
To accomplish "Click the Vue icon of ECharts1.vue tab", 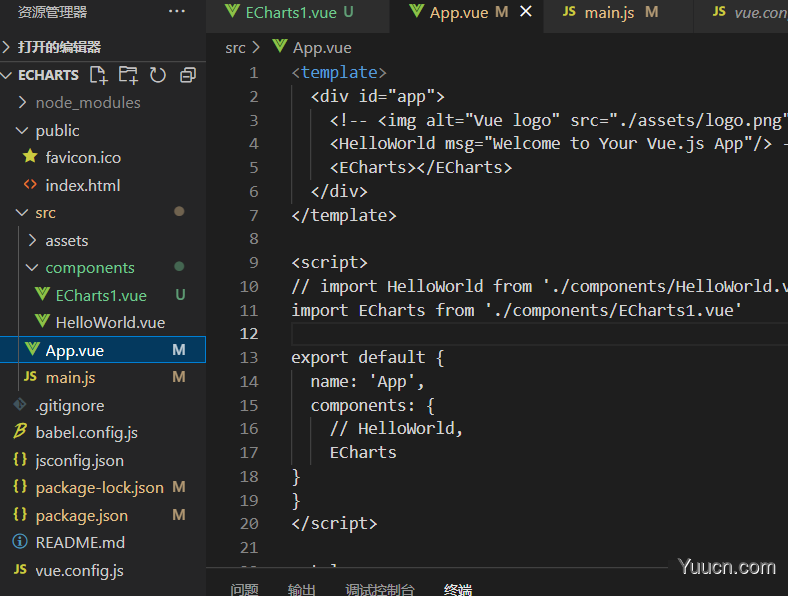I will (x=232, y=12).
